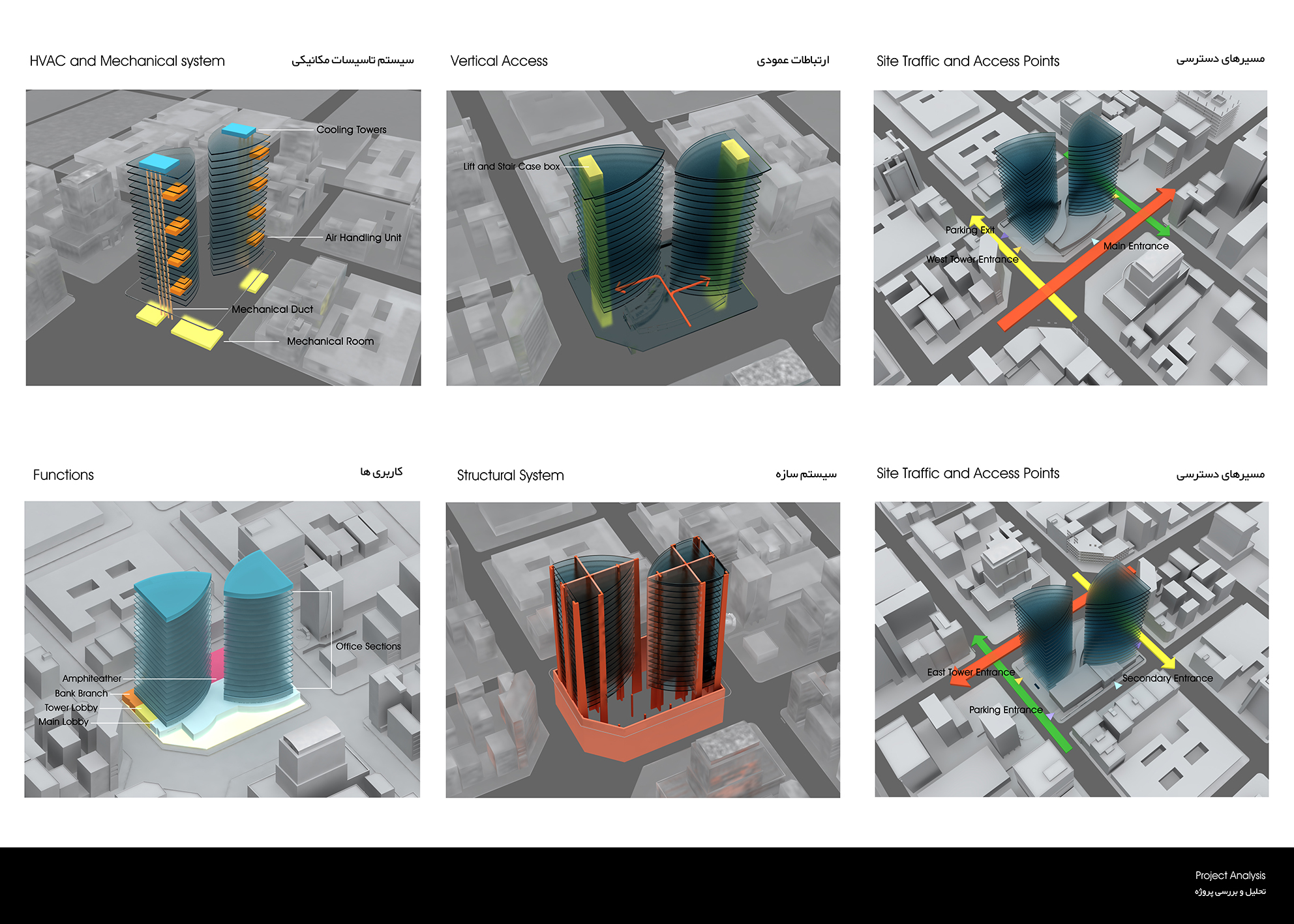Click the 'Office Sections' label
The image size is (1294, 924).
coord(369,646)
